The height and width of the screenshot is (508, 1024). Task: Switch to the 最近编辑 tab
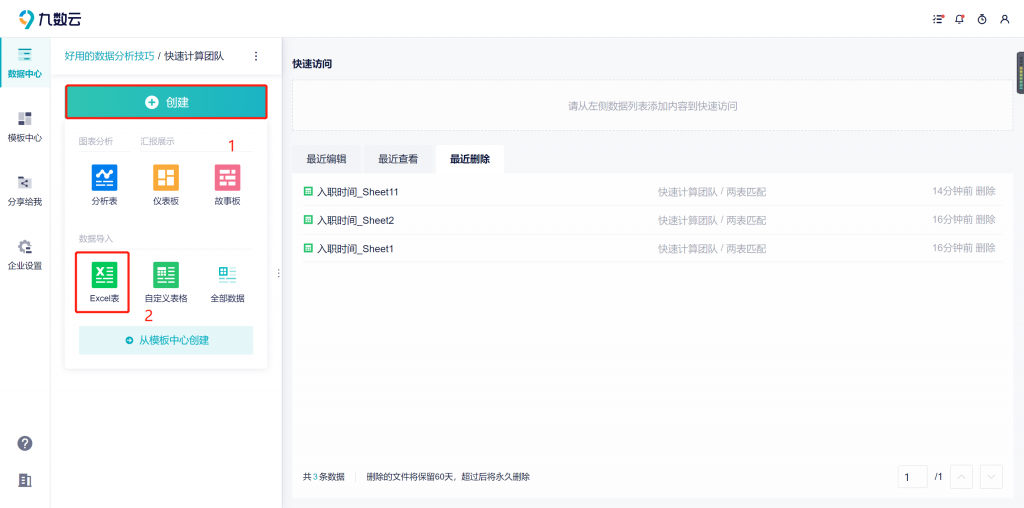(326, 159)
